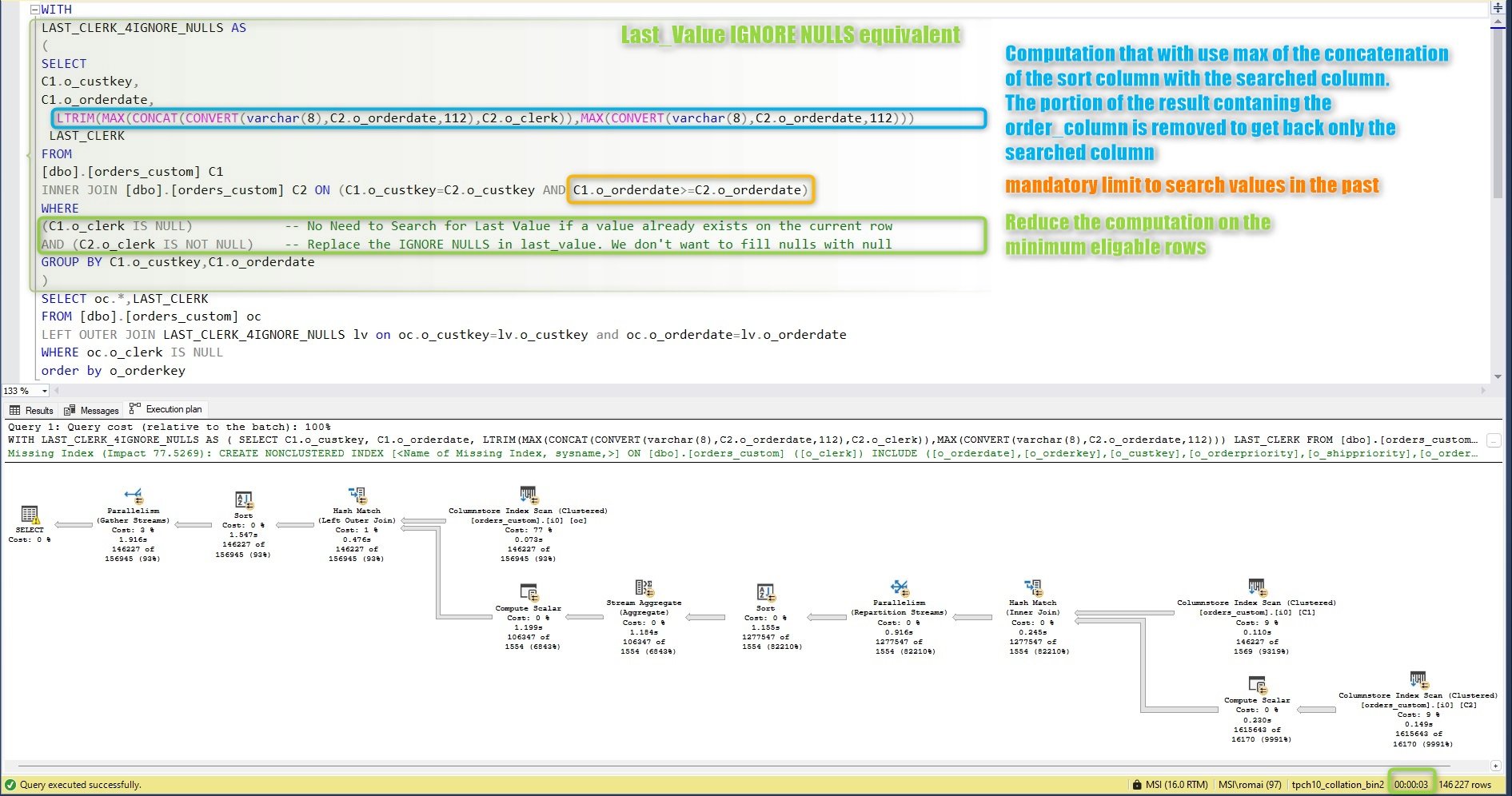Click the LAST_CLERK_4IGNORE_NULLS CTE name
Image resolution: width=1512 pixels, height=796 pixels.
click(133, 28)
